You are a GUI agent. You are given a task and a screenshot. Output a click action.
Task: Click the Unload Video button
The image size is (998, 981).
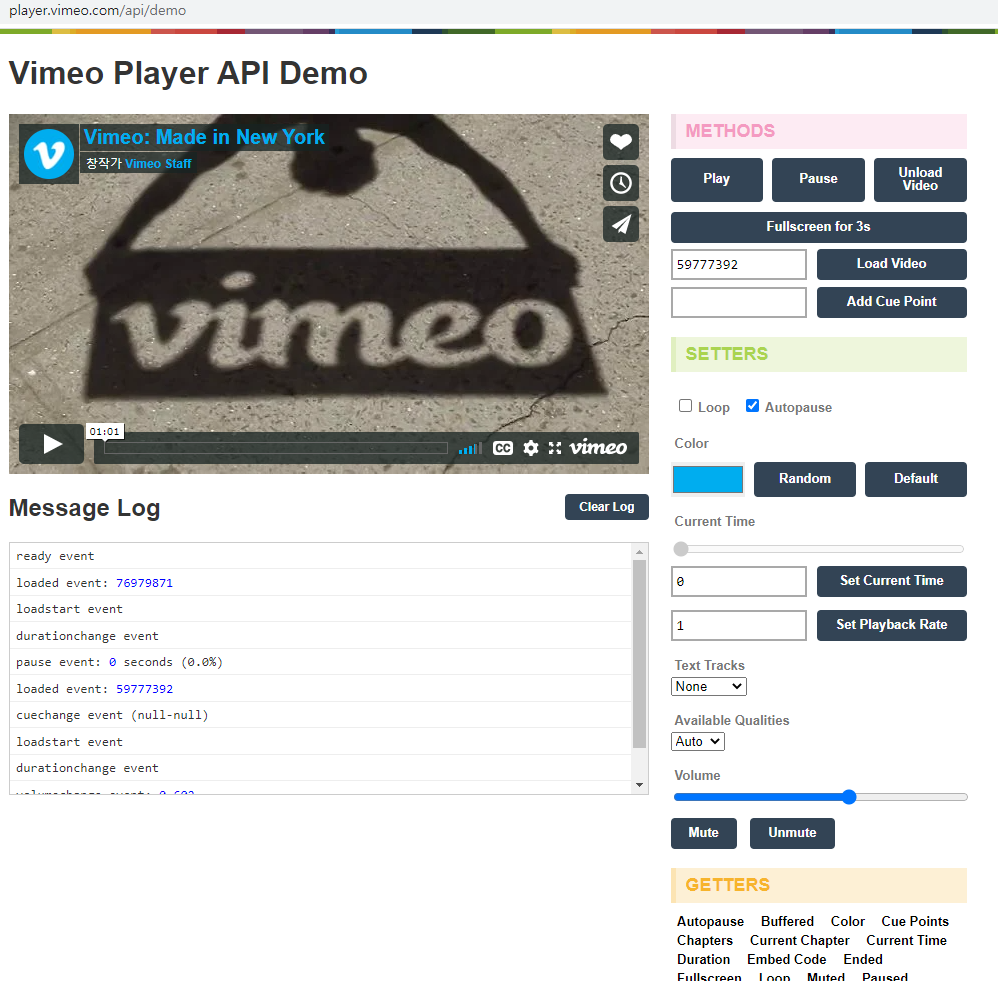coord(920,180)
